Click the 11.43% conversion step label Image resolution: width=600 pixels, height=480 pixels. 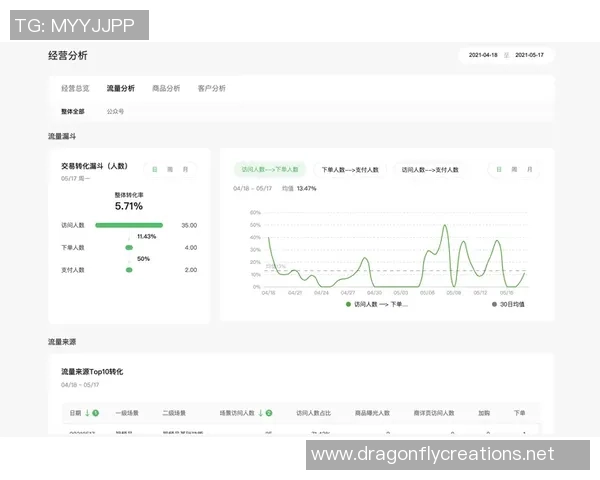[147, 237]
